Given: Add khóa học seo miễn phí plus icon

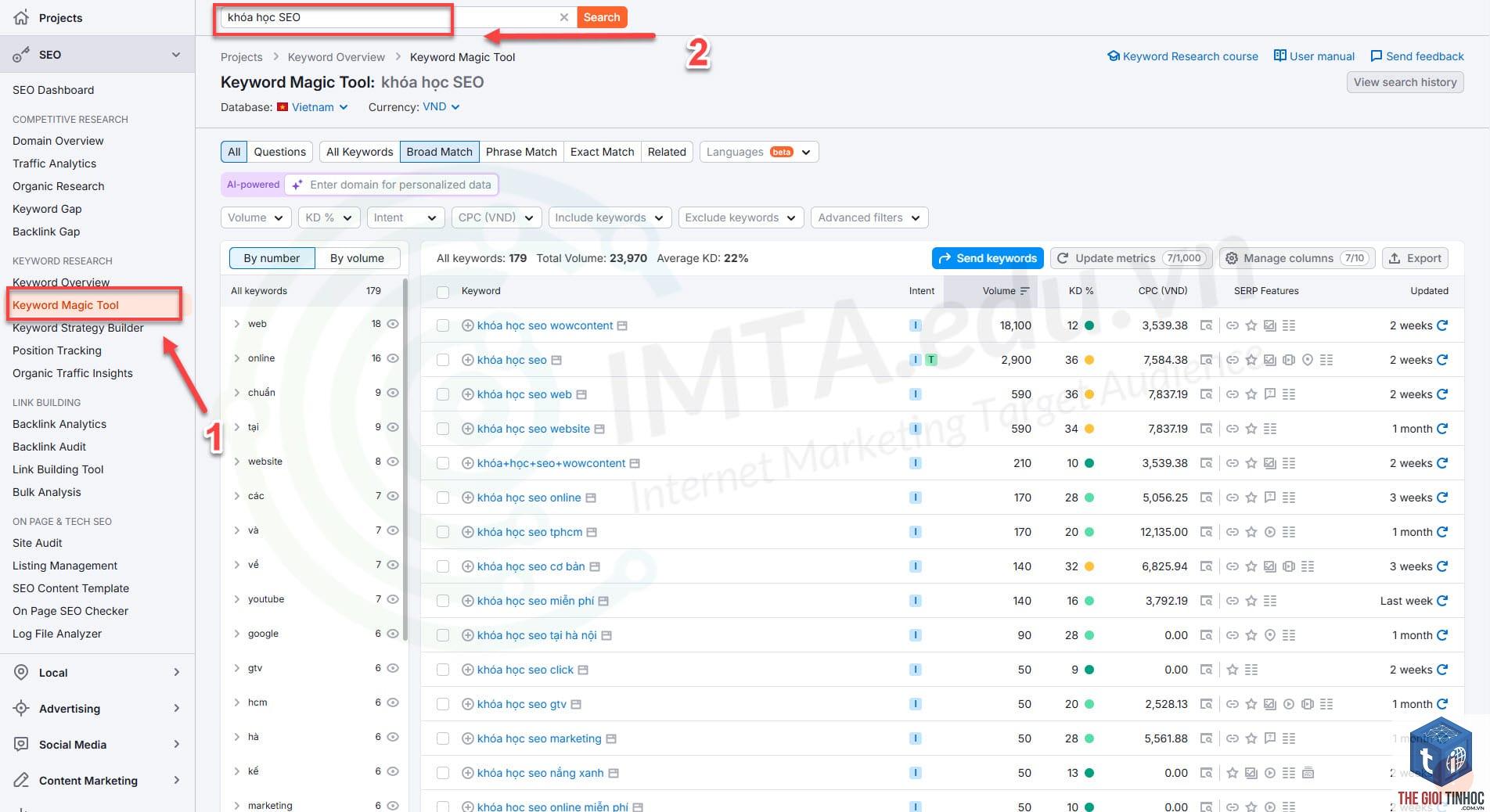Looking at the screenshot, I should [468, 601].
